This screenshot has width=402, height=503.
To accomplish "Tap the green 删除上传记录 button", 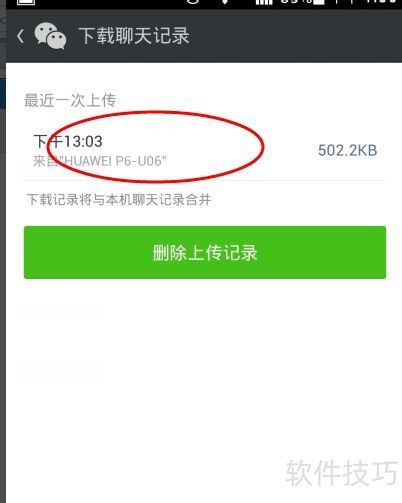I will click(x=205, y=252).
